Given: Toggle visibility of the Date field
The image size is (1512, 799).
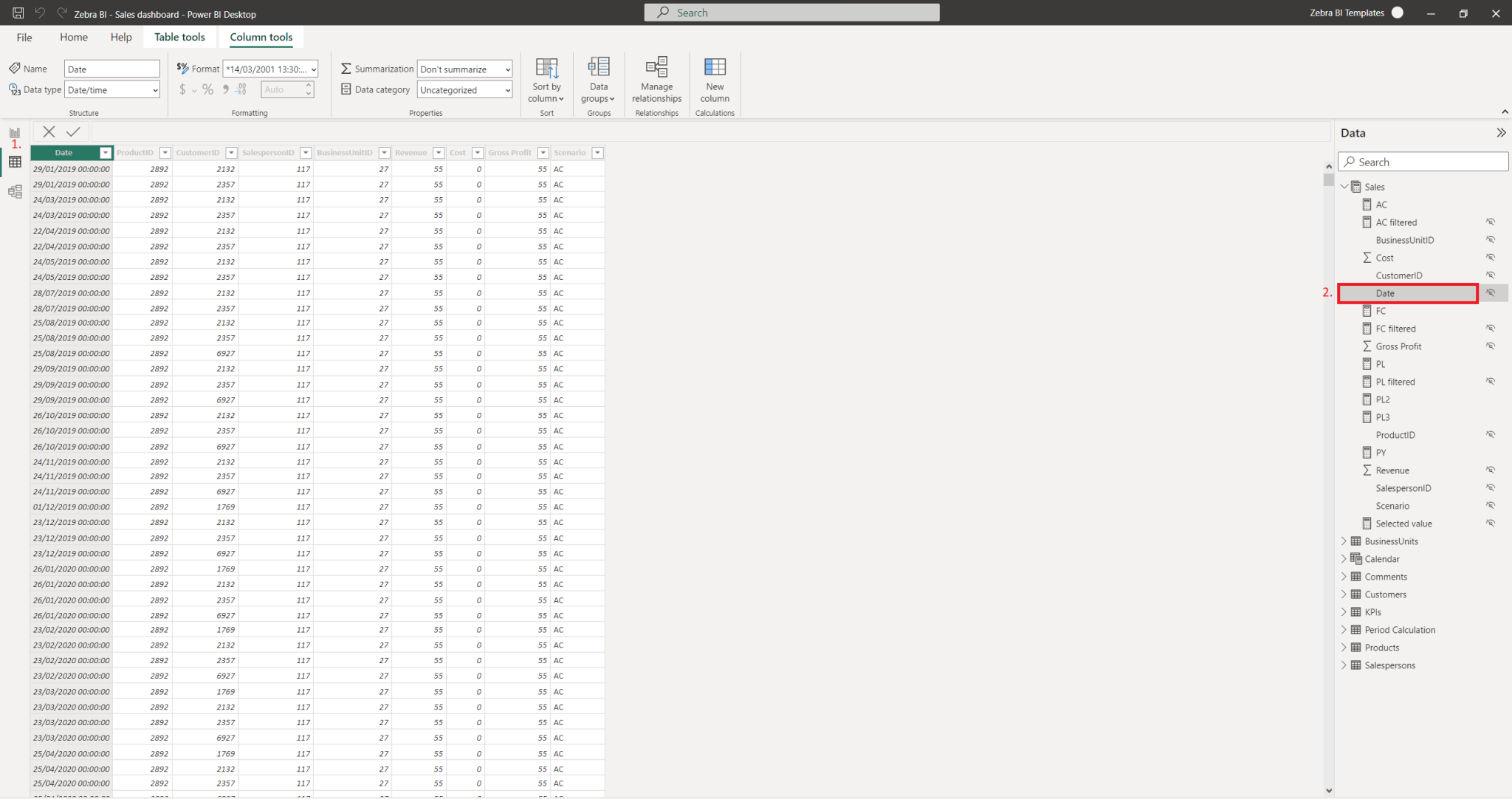Looking at the screenshot, I should click(1491, 292).
